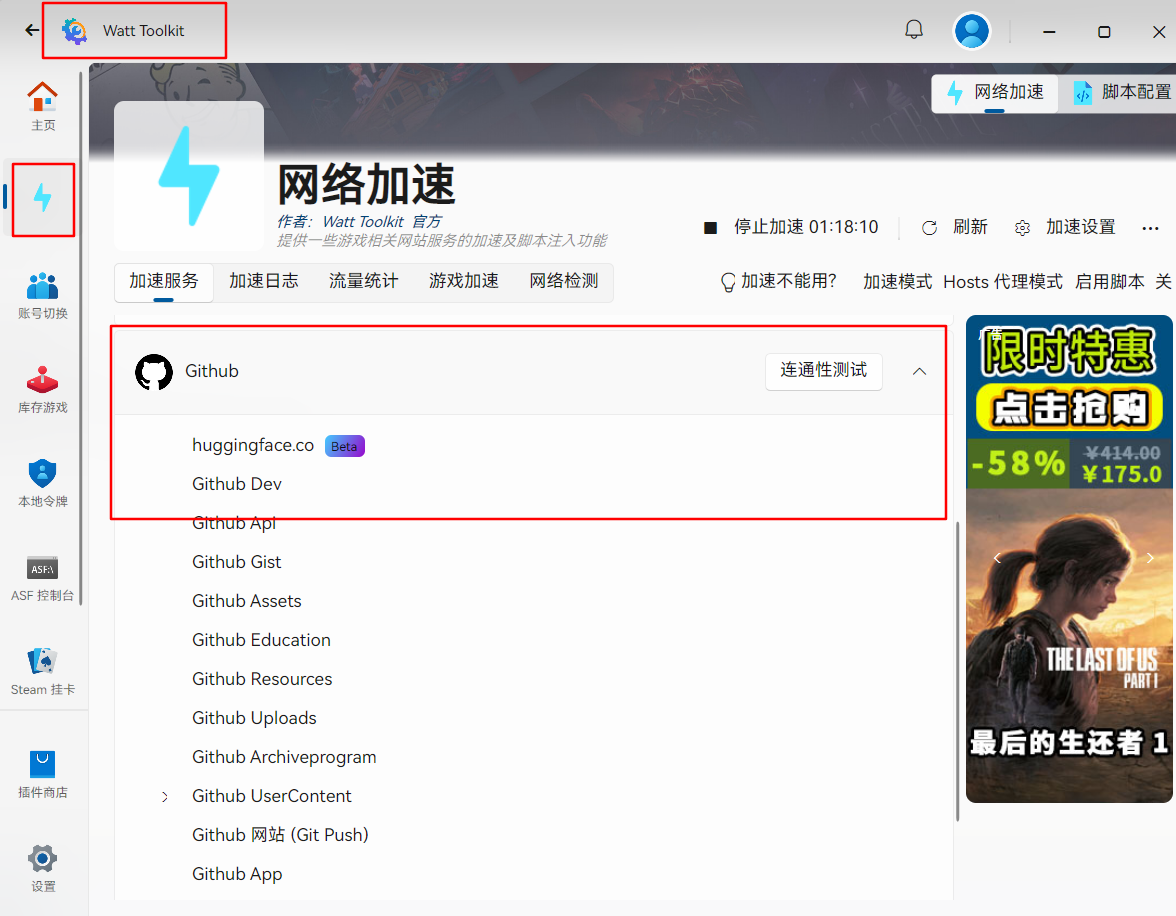Click the Beta badge on huggingface.co
The image size is (1176, 916).
coord(344,446)
